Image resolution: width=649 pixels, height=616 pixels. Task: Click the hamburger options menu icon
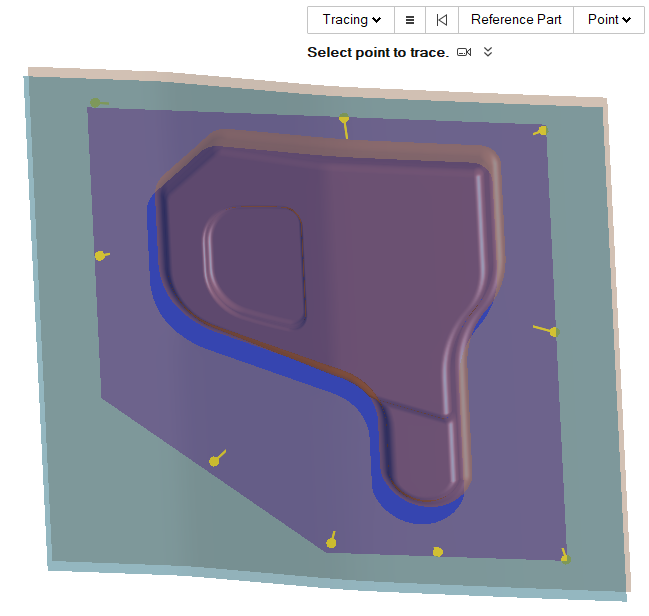pos(410,20)
